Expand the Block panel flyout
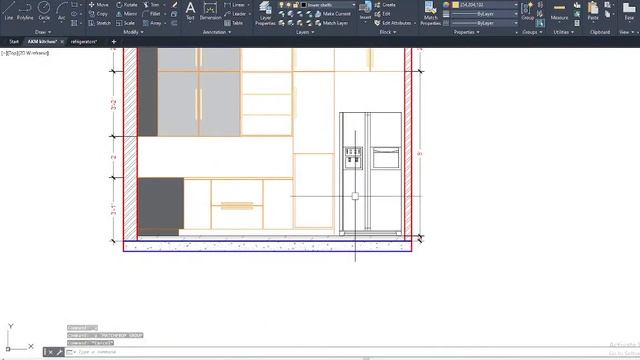 click(x=387, y=32)
